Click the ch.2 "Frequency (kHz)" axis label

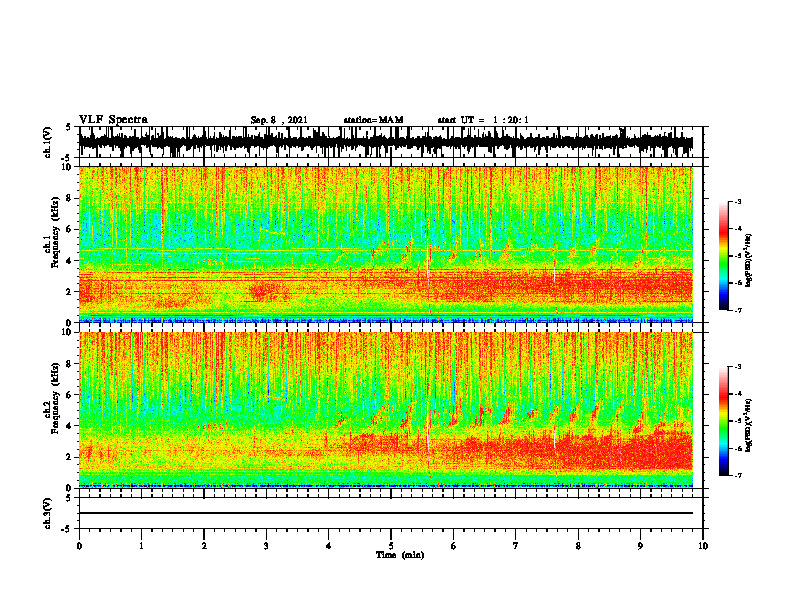(55, 398)
